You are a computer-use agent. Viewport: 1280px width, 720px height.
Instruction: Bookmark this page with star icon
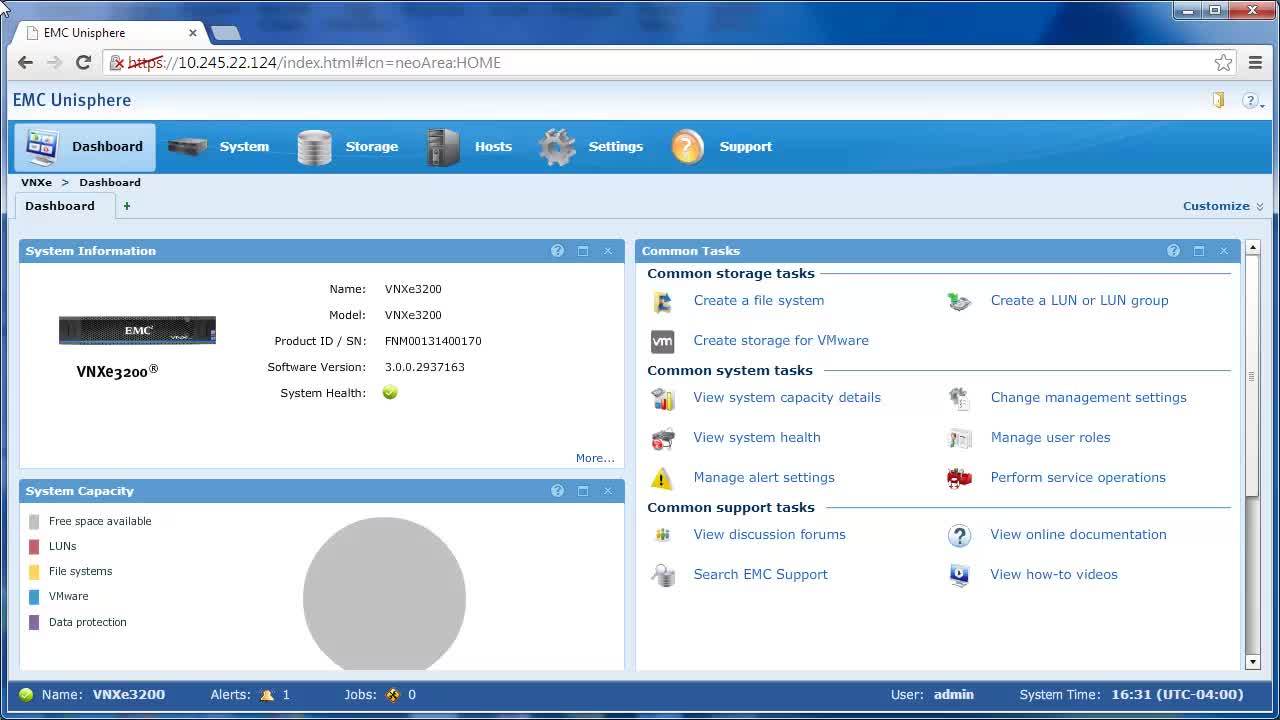click(x=1223, y=63)
